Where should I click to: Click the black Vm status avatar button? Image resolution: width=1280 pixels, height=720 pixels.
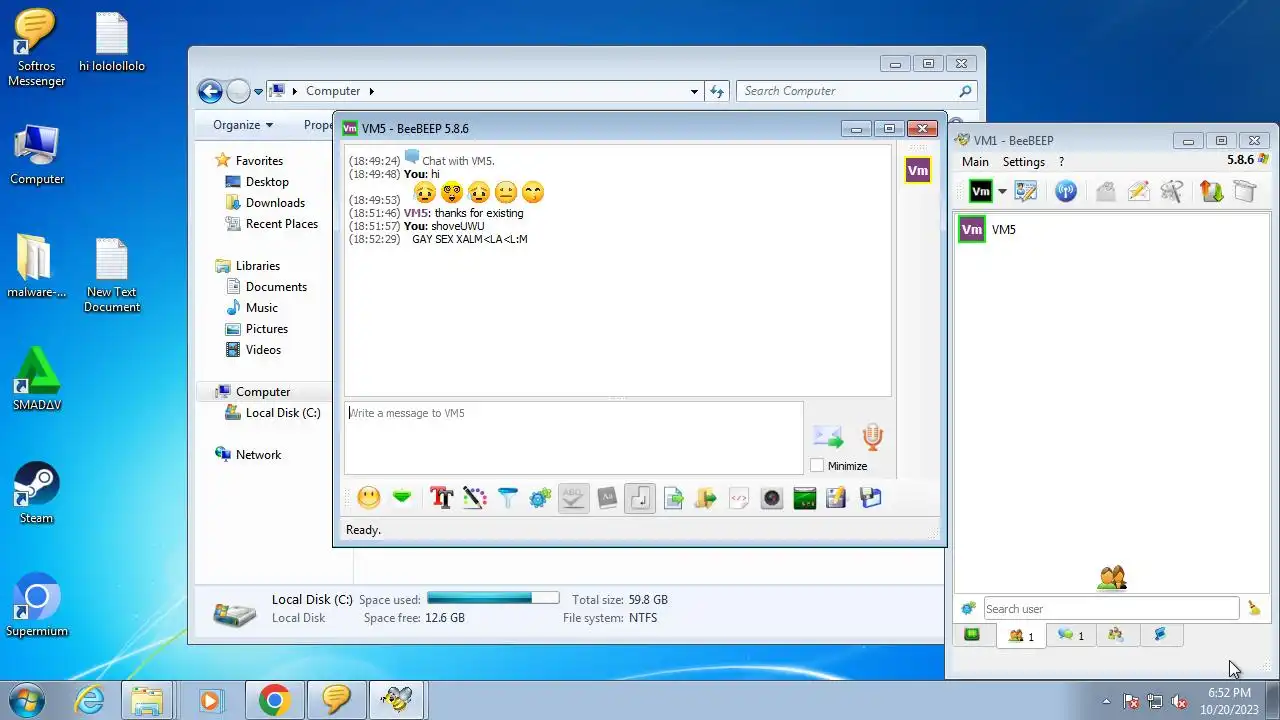coord(981,191)
